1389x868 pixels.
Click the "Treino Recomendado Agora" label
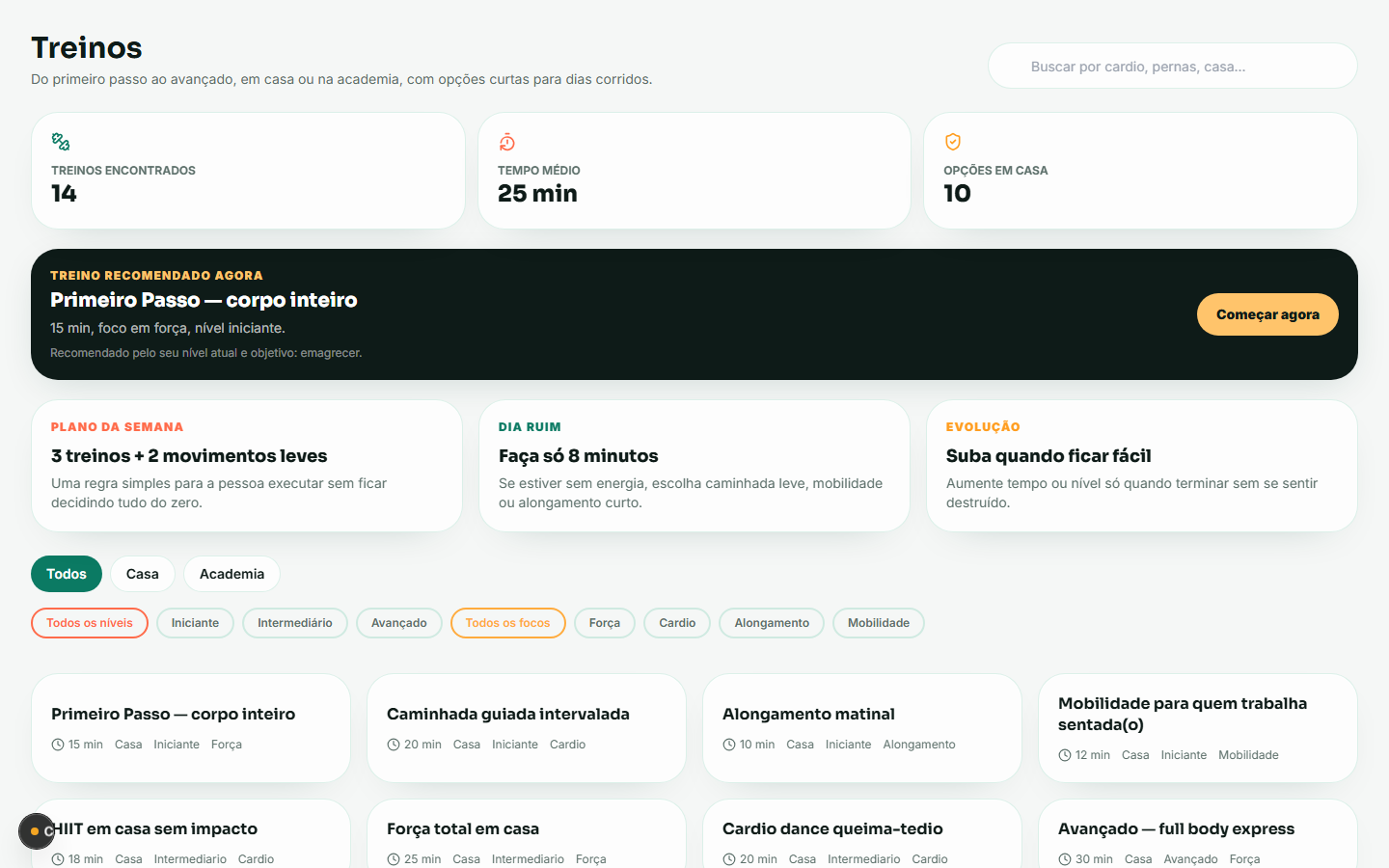(x=156, y=275)
